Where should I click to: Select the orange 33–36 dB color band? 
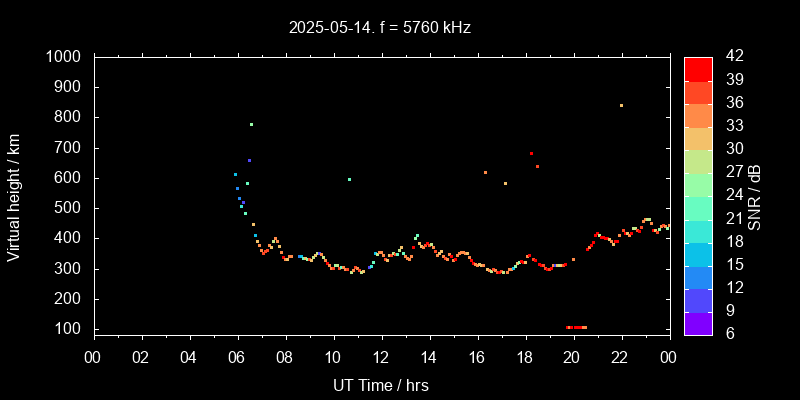[x=698, y=114]
